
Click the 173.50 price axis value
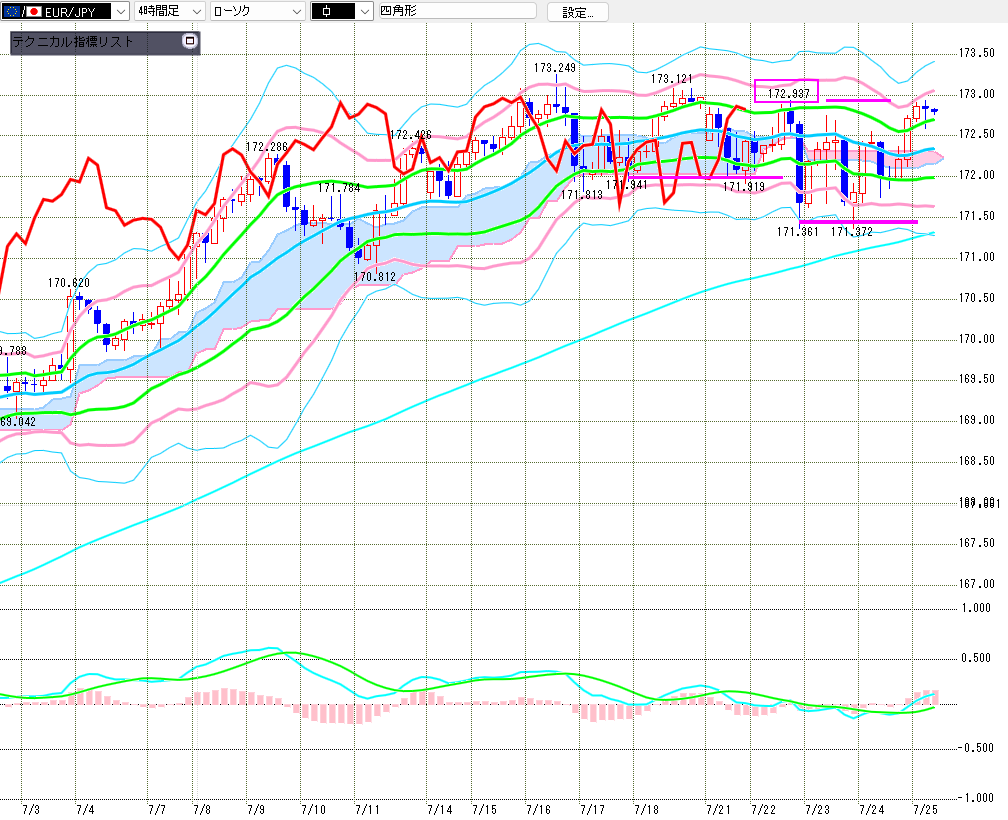(976, 53)
